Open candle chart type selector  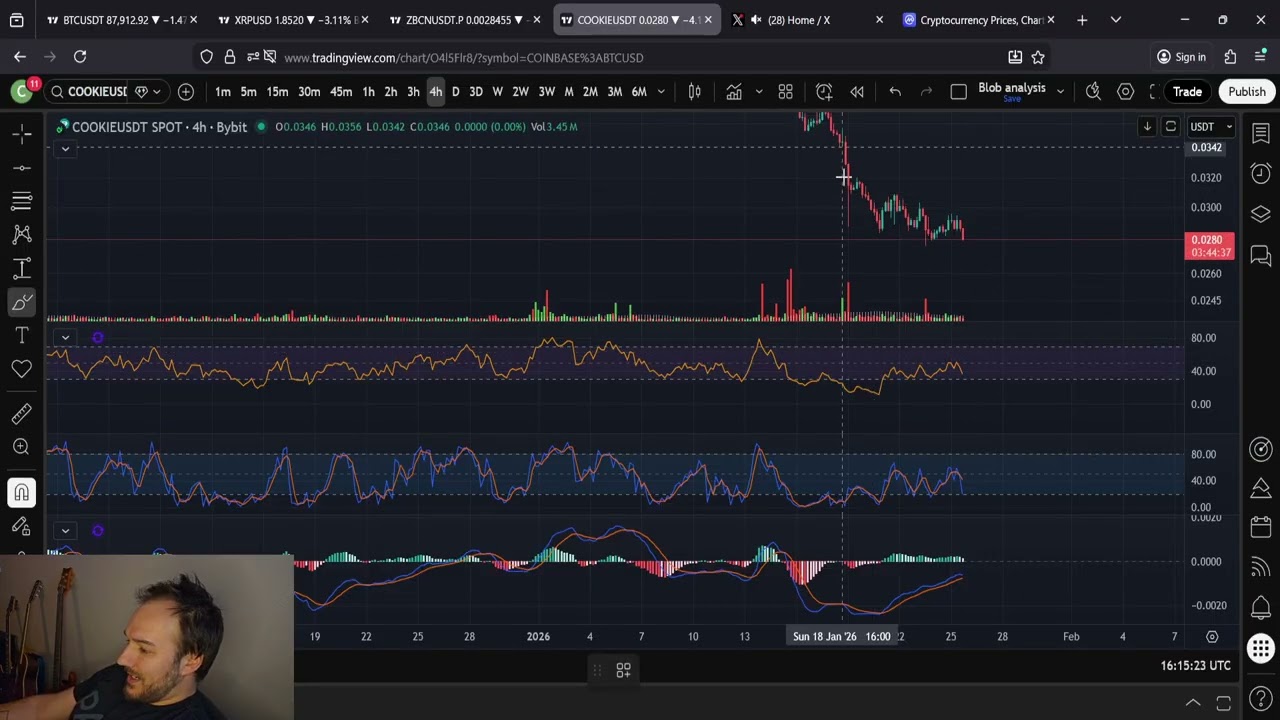point(694,92)
